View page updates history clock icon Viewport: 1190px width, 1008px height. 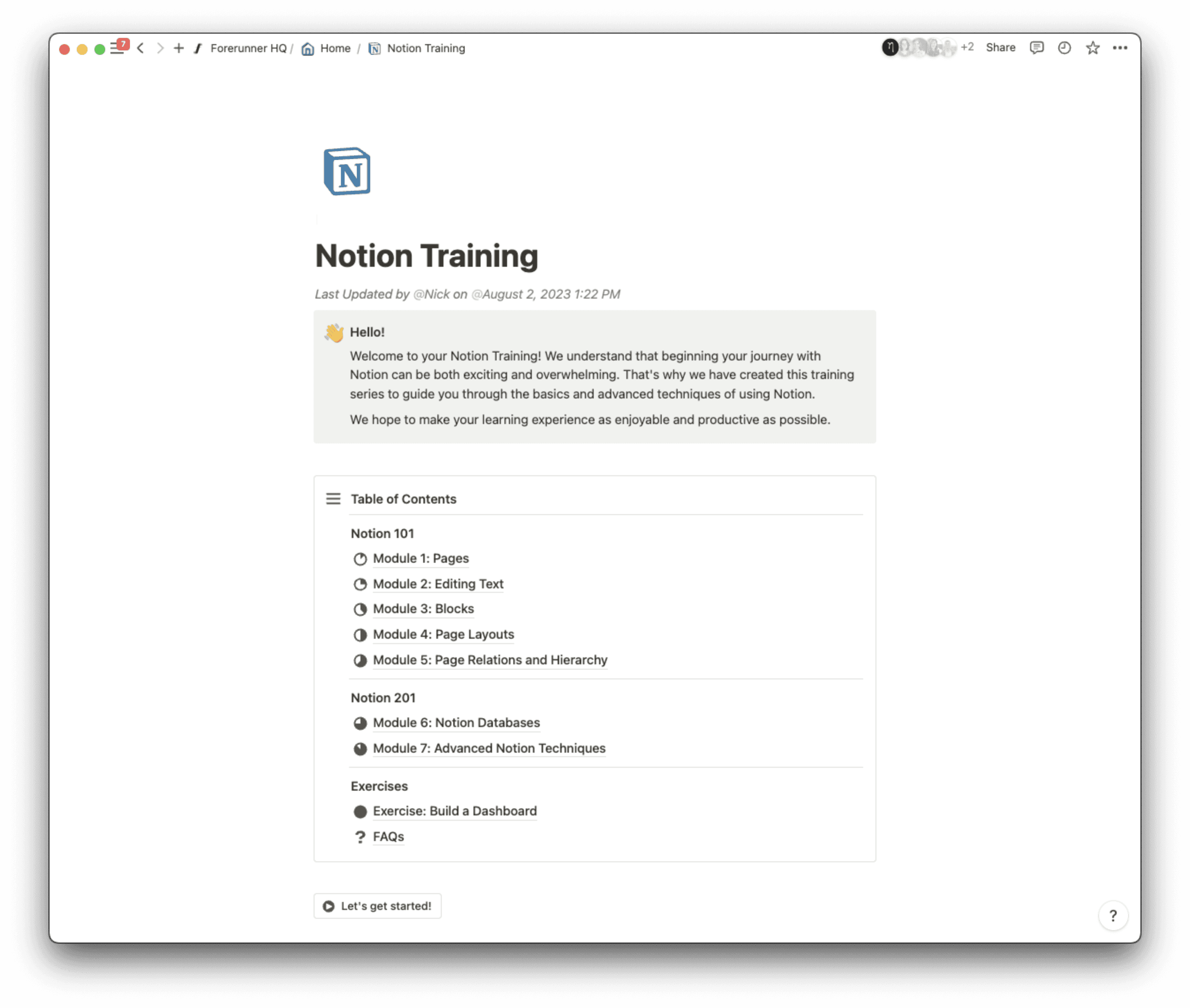click(1064, 48)
